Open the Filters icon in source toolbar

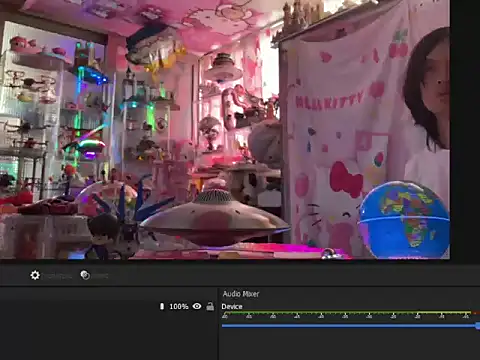(x=85, y=275)
